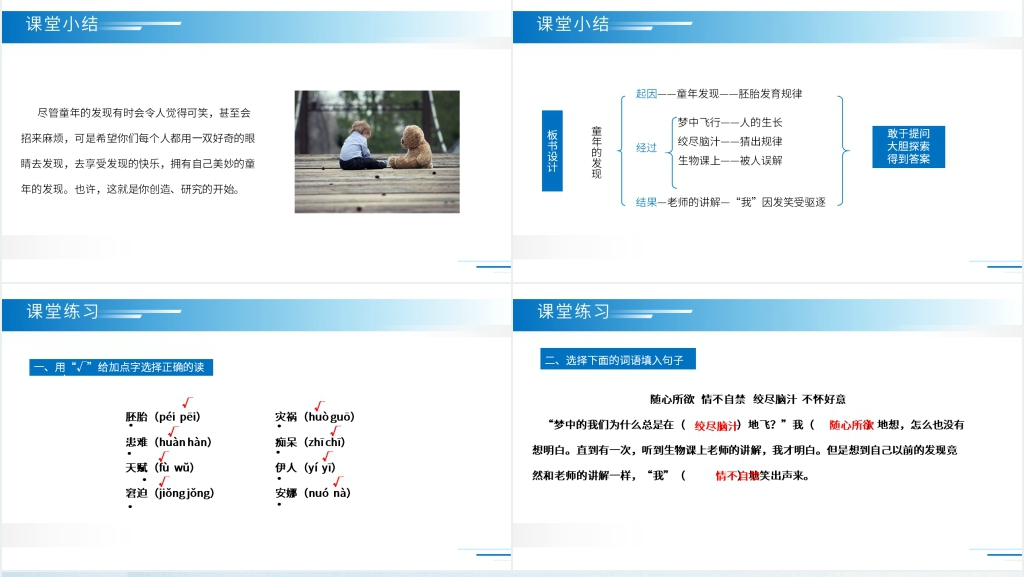Screen dimensions: 1024x577
Task: Click the red check mark above 伊人 pinyin
Action: [x=326, y=456]
